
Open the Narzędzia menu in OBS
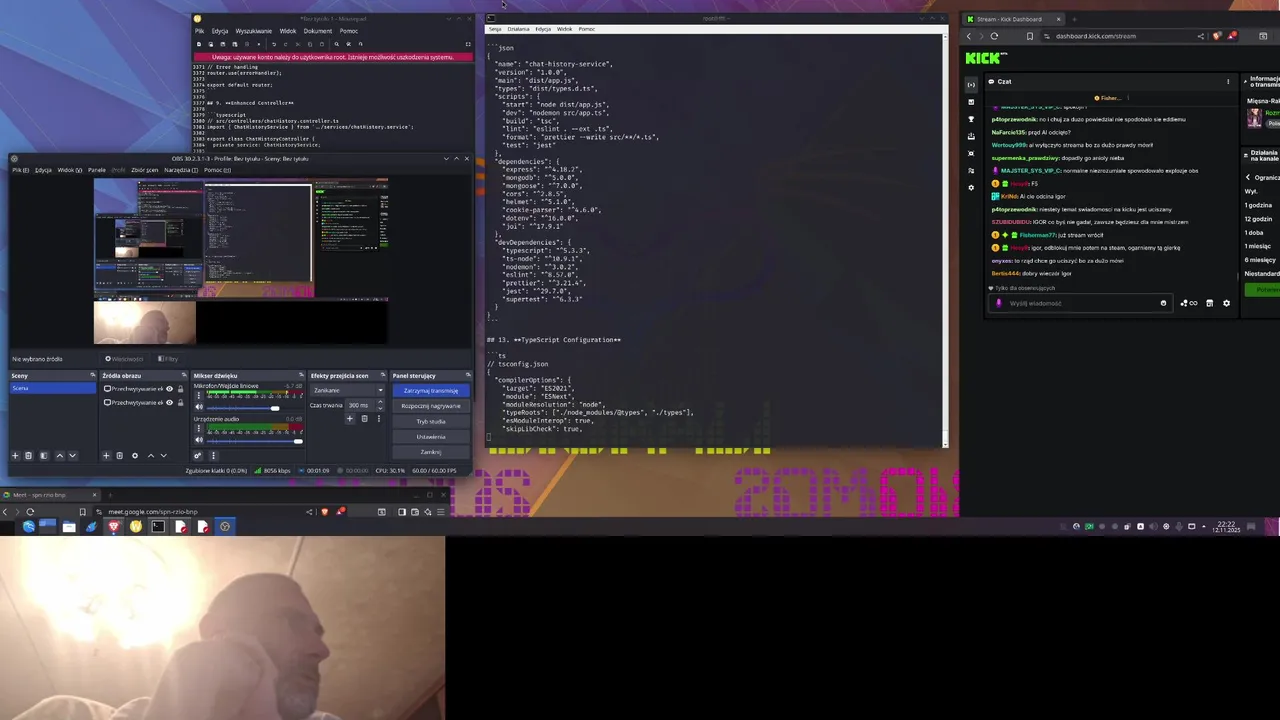coord(181,170)
